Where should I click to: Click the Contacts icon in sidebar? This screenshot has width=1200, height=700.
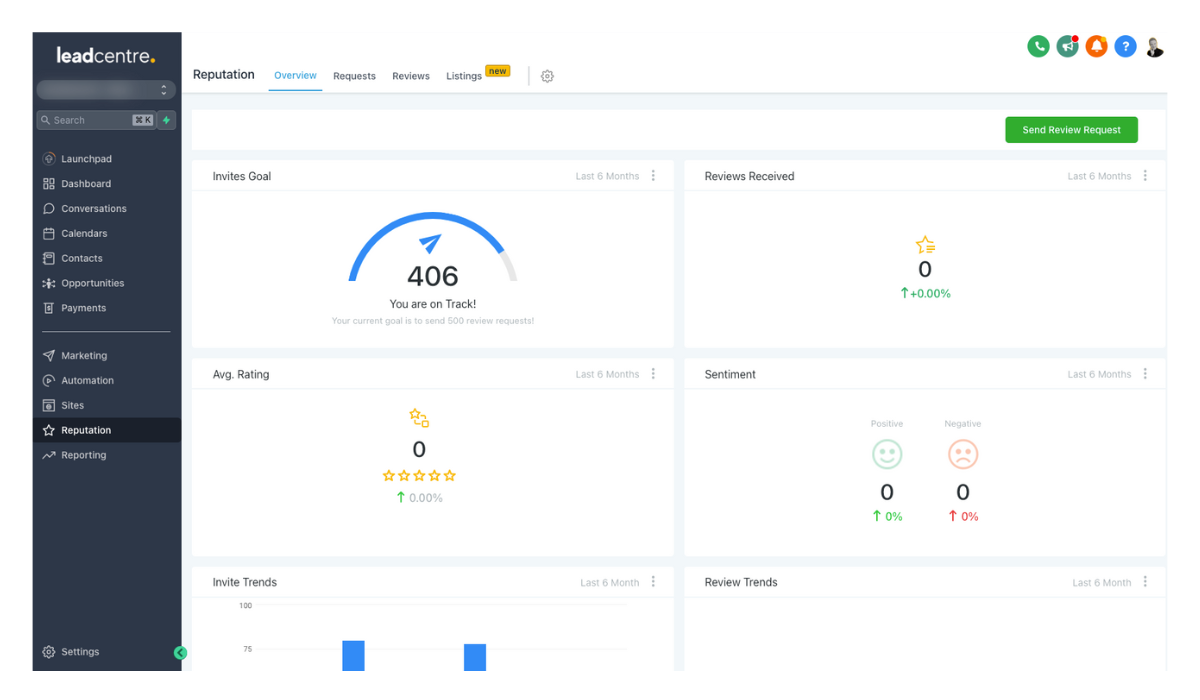pos(49,258)
